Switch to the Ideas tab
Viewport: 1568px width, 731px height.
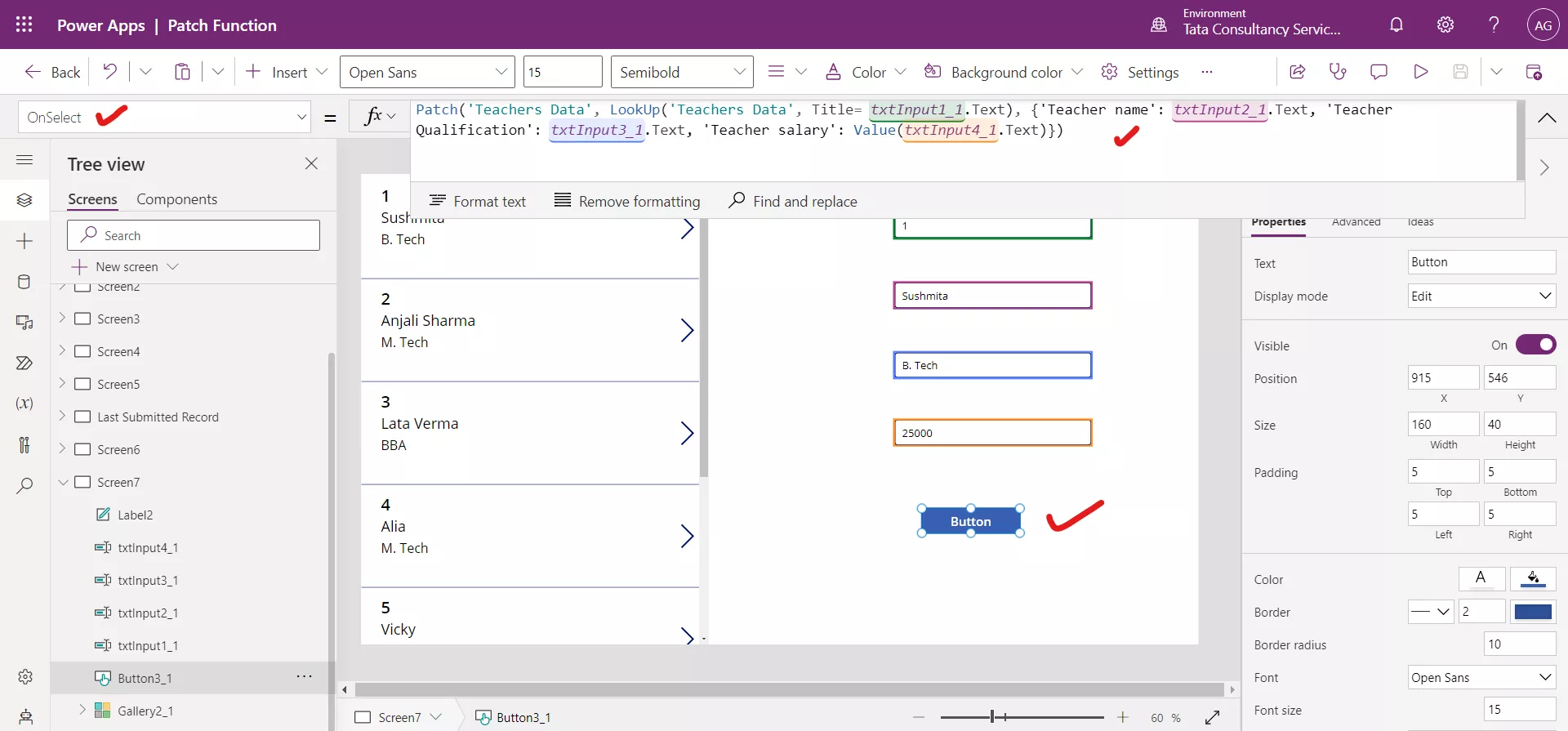coord(1420,221)
